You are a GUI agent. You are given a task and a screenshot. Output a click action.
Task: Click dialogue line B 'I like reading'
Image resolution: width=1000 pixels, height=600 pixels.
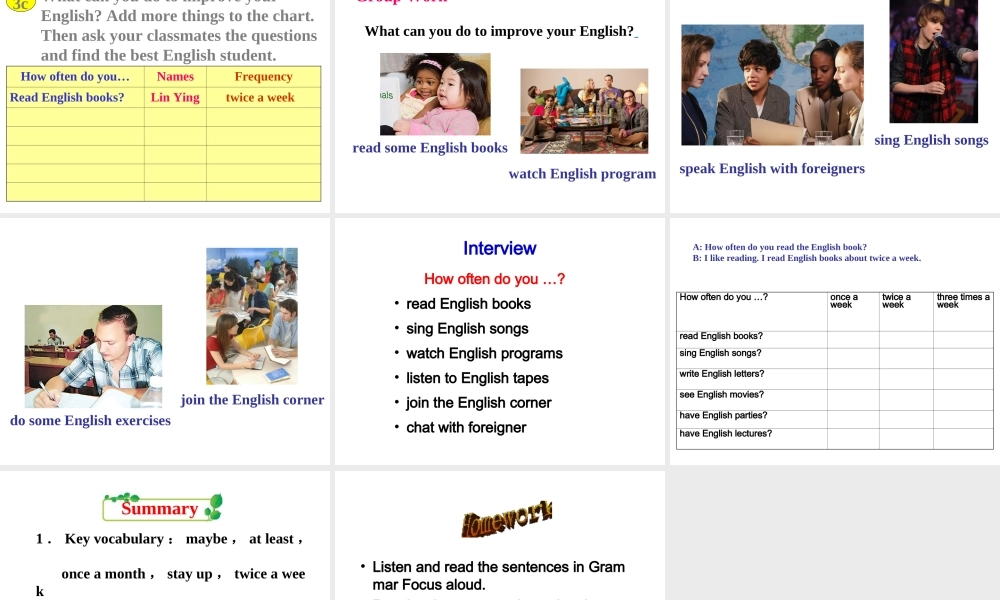coord(807,258)
